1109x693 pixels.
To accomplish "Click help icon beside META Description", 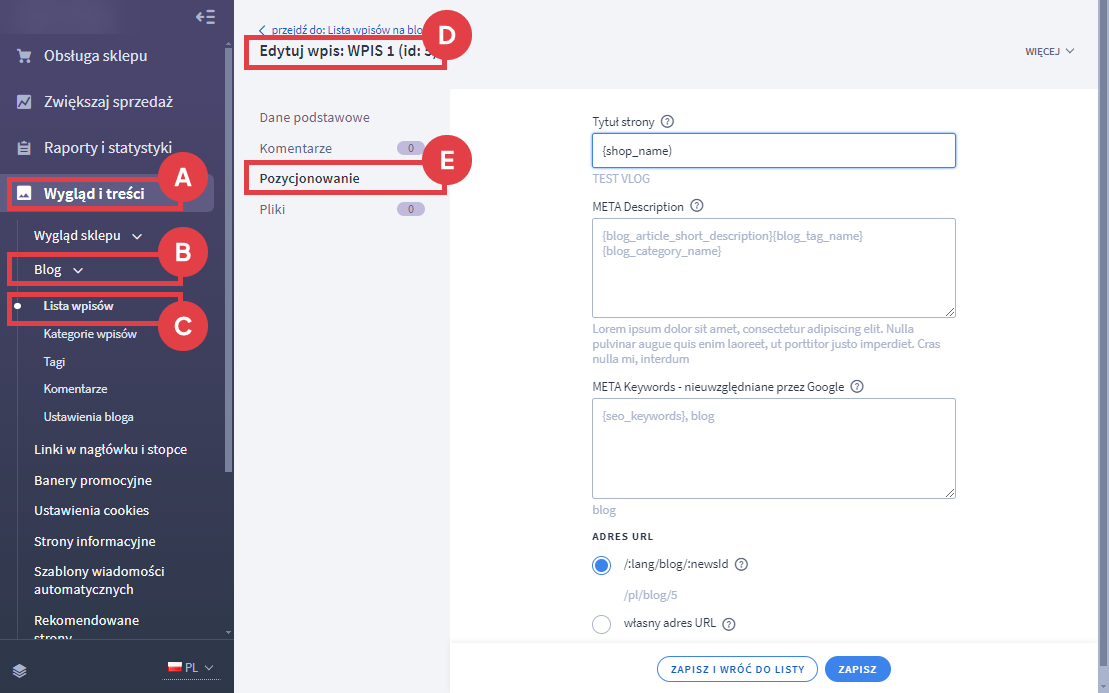I will [697, 206].
